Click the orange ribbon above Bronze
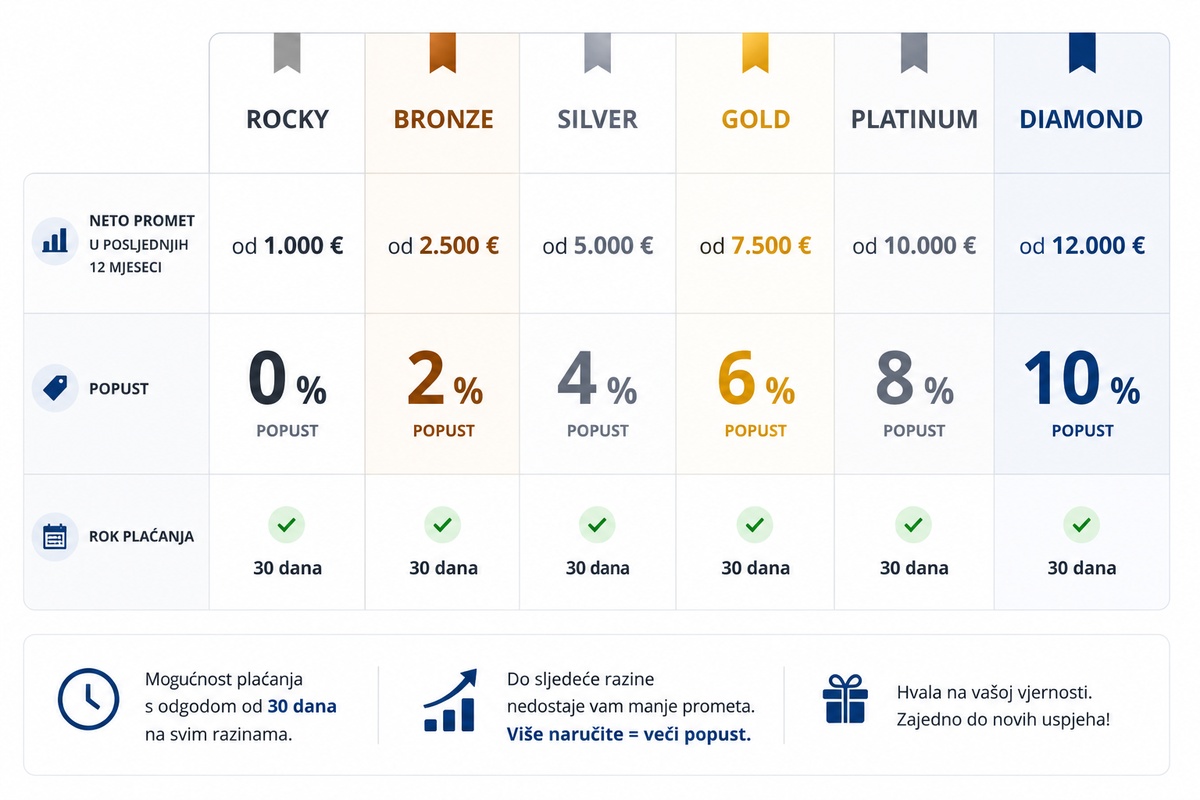 click(x=443, y=53)
